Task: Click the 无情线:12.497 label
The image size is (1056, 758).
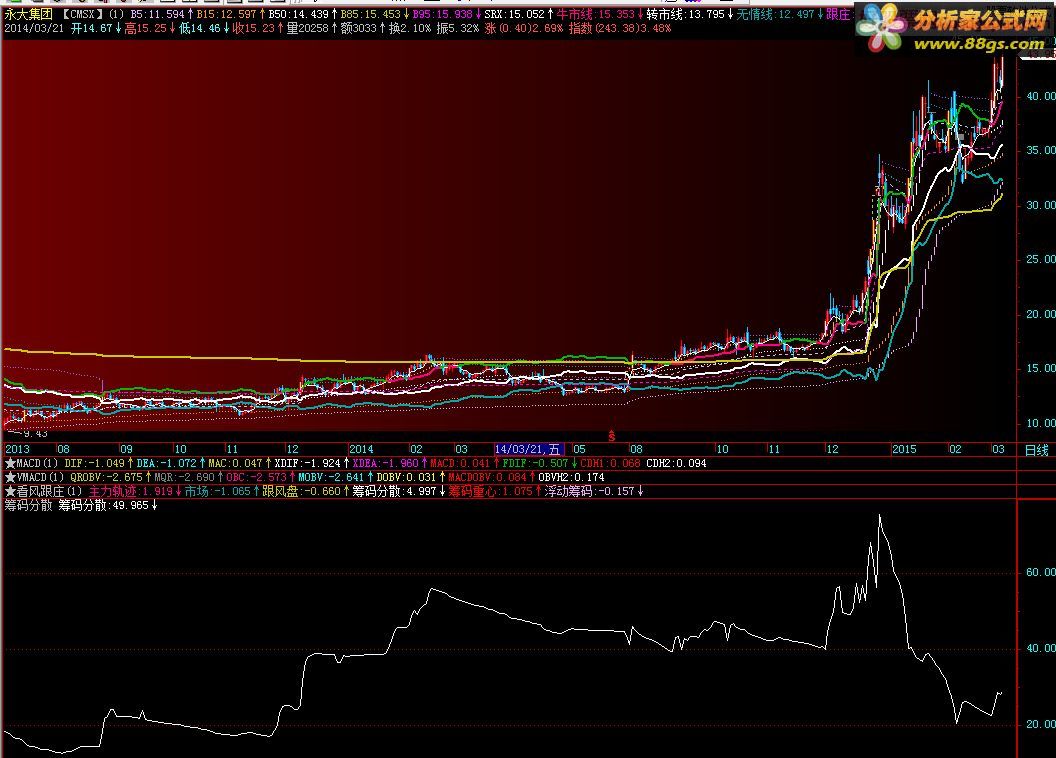Action: 775,14
